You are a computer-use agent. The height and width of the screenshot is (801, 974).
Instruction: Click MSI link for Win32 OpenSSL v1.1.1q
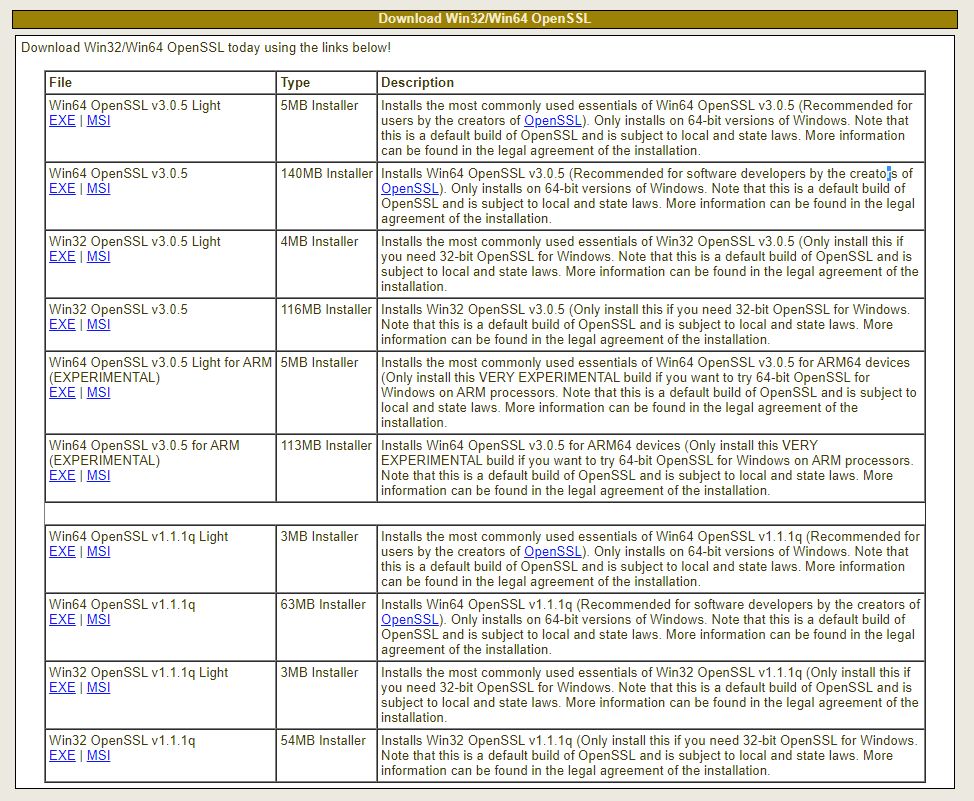coord(98,756)
